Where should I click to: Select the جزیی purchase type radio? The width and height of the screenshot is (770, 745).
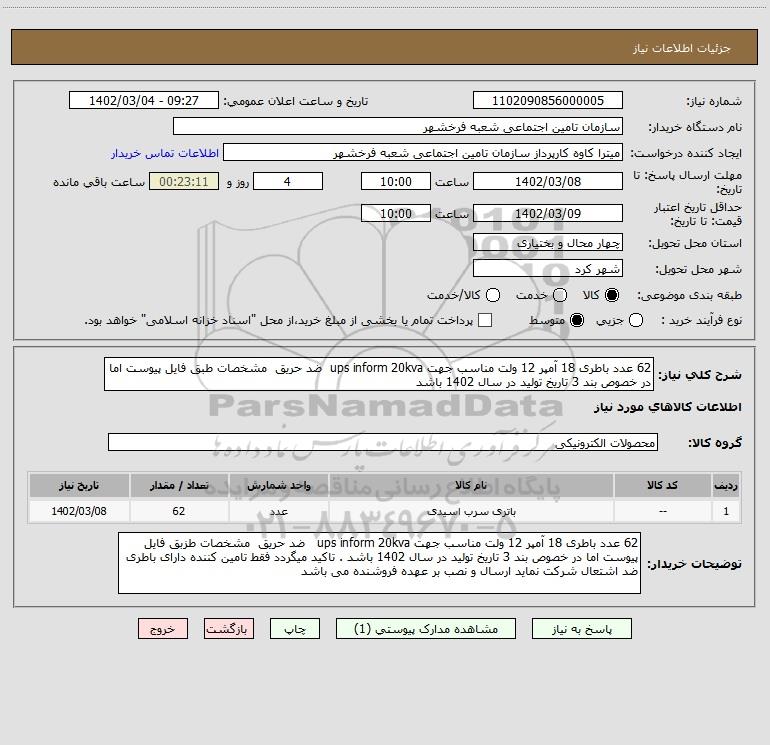point(636,320)
